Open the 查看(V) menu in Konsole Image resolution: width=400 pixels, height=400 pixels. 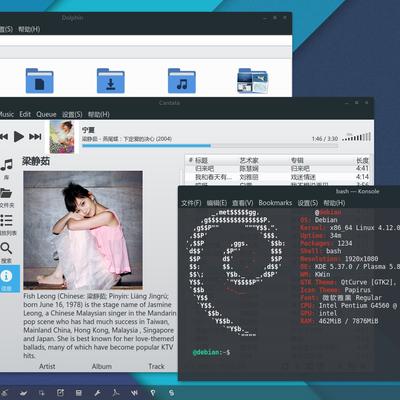click(243, 203)
